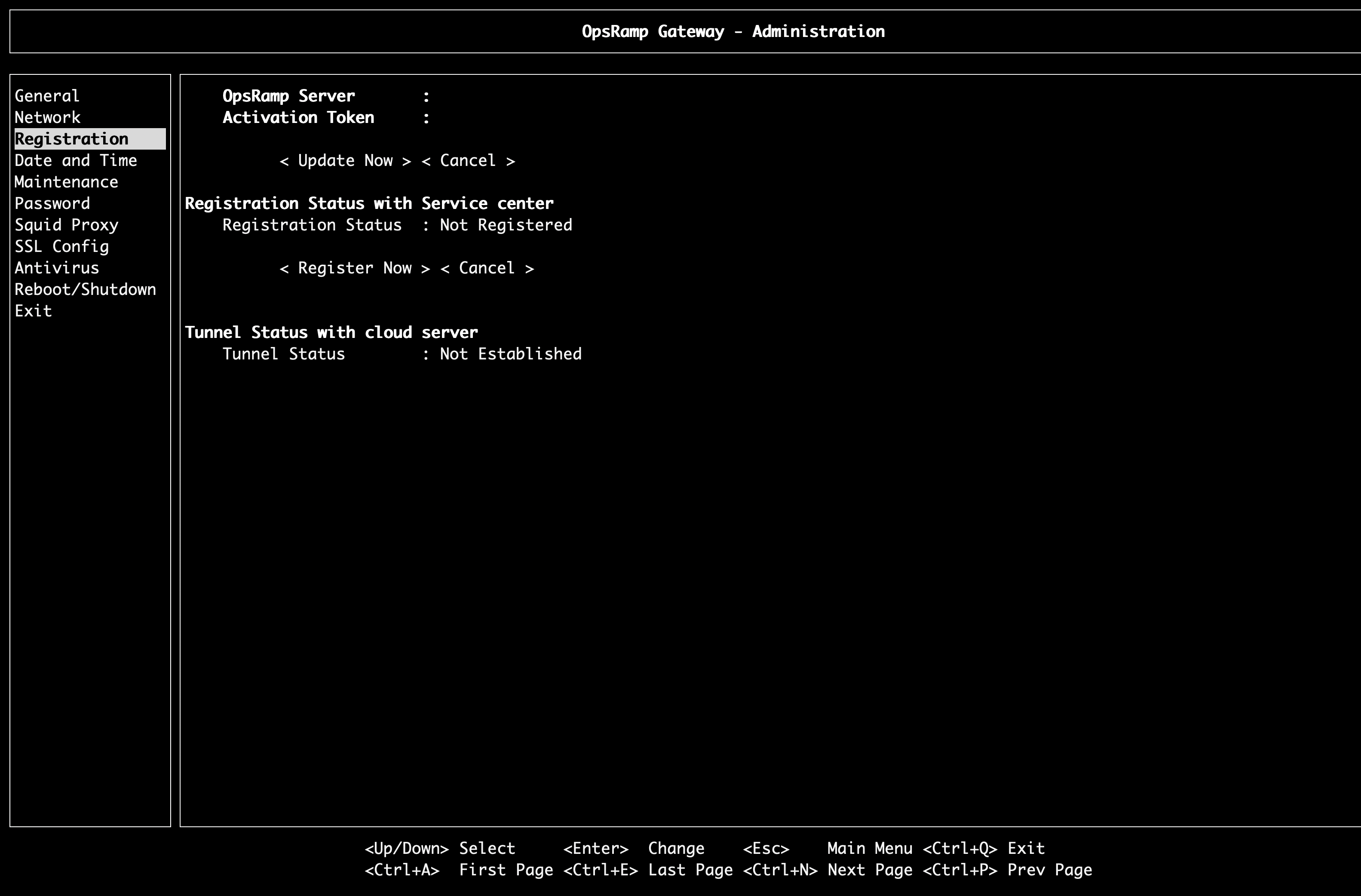Click the Activation Token input field

coord(515,118)
